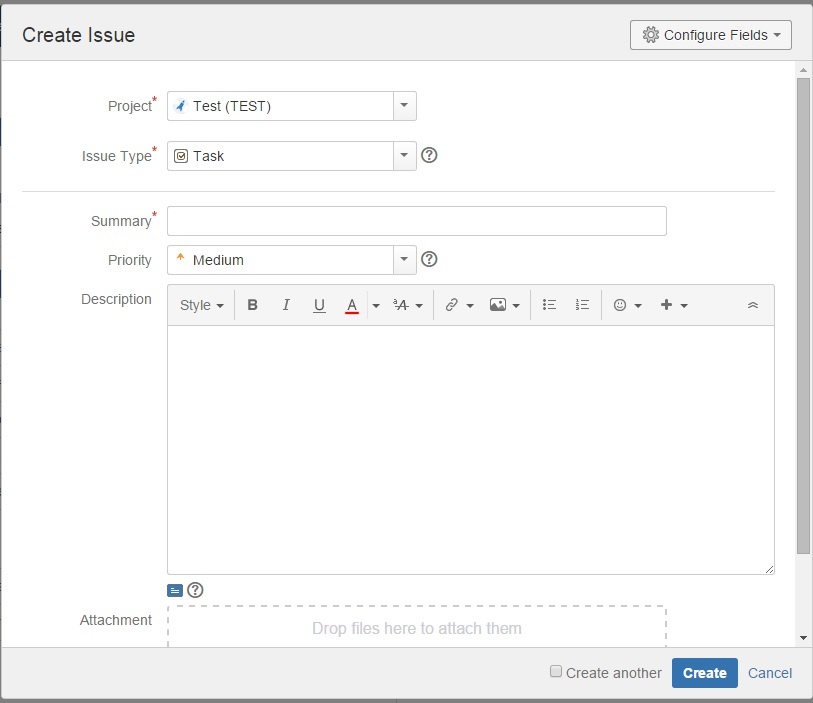Underline text using the toolbar icon
The image size is (813, 703).
[x=319, y=305]
